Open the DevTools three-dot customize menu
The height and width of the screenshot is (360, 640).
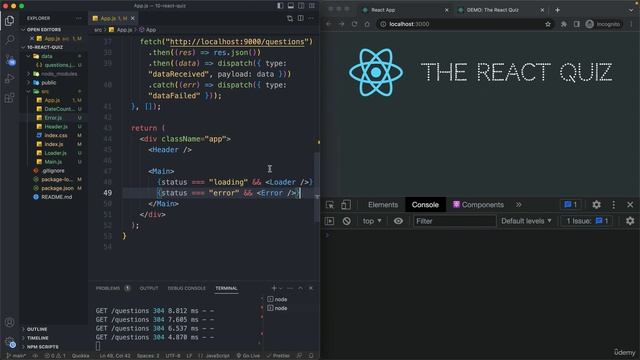pos(613,204)
